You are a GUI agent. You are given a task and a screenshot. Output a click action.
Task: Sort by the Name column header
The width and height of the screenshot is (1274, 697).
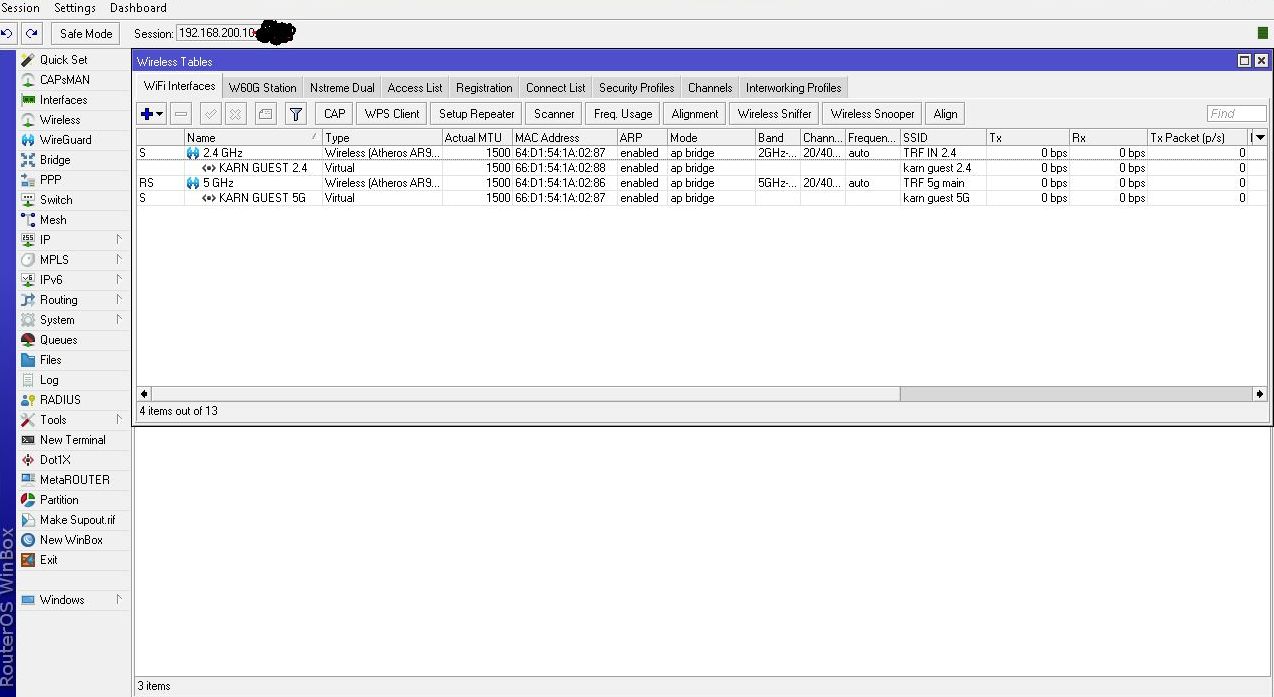(253, 137)
